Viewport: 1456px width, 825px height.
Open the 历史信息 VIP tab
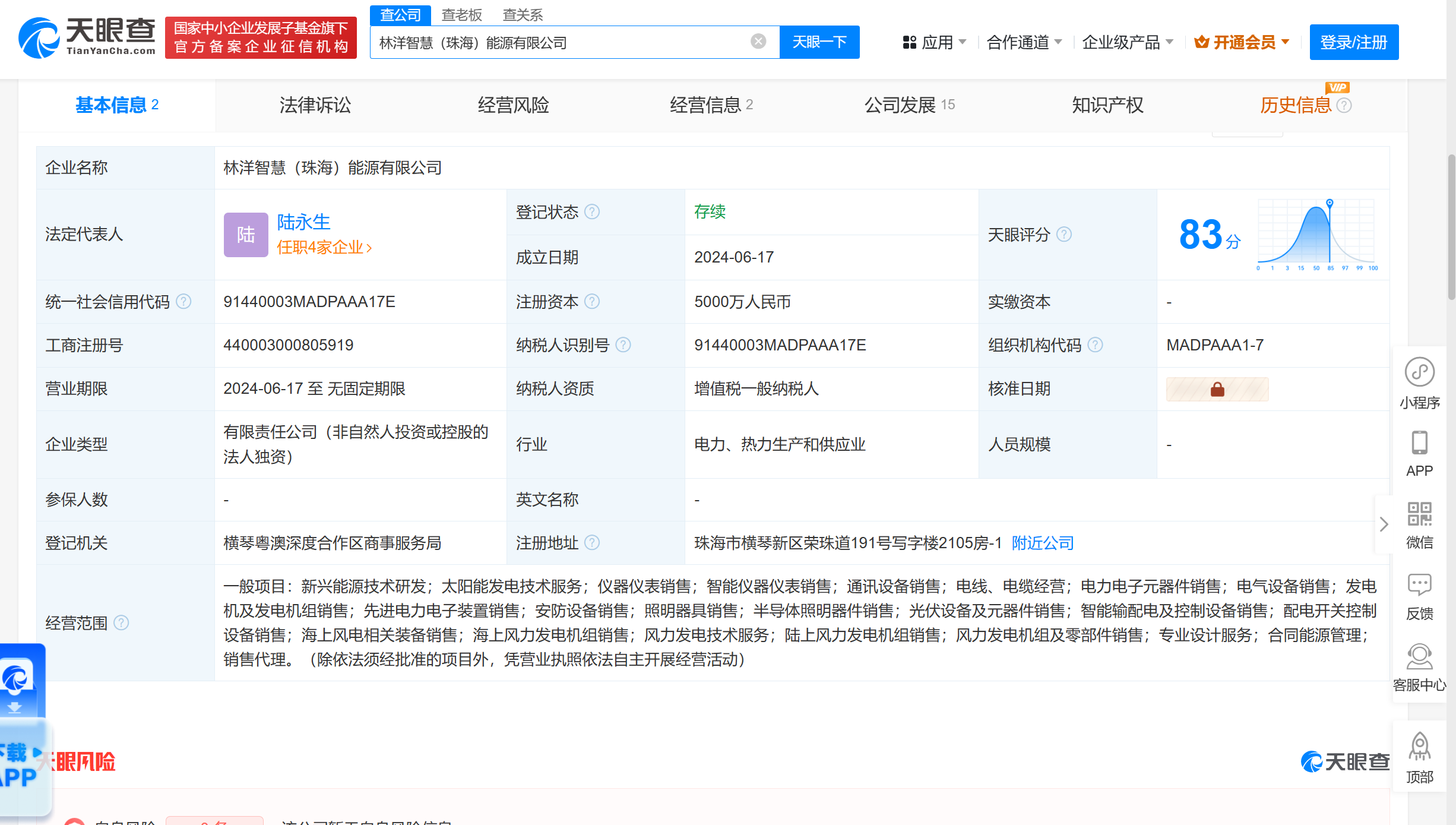click(1296, 105)
